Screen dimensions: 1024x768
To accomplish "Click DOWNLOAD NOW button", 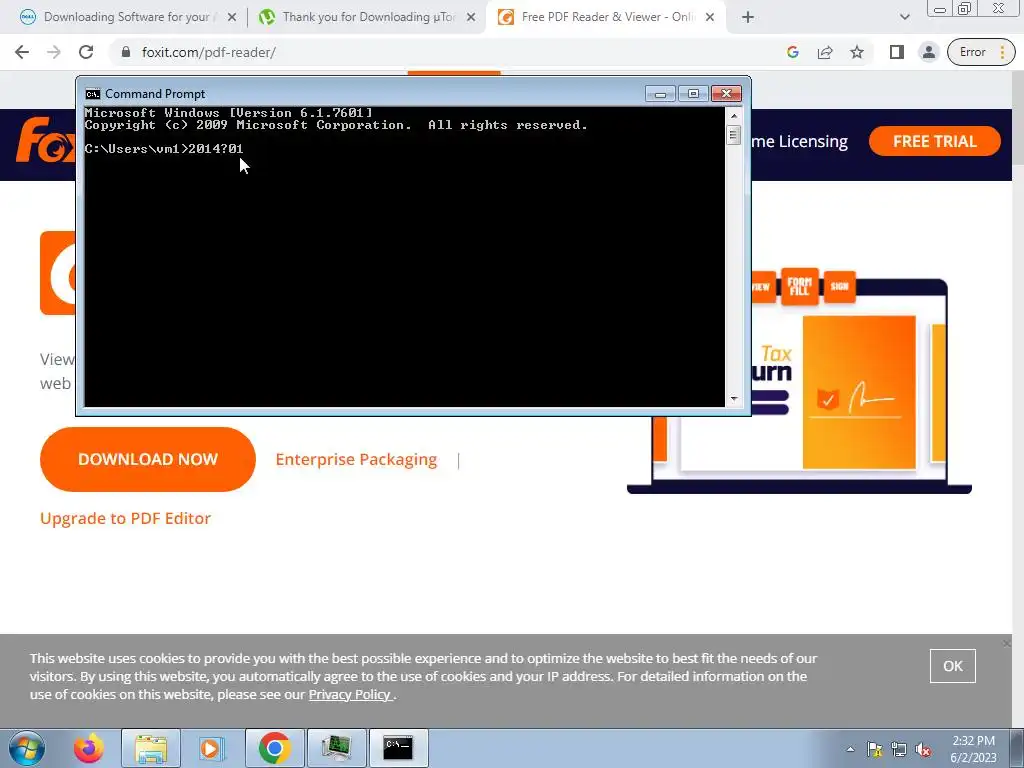I will pos(148,459).
